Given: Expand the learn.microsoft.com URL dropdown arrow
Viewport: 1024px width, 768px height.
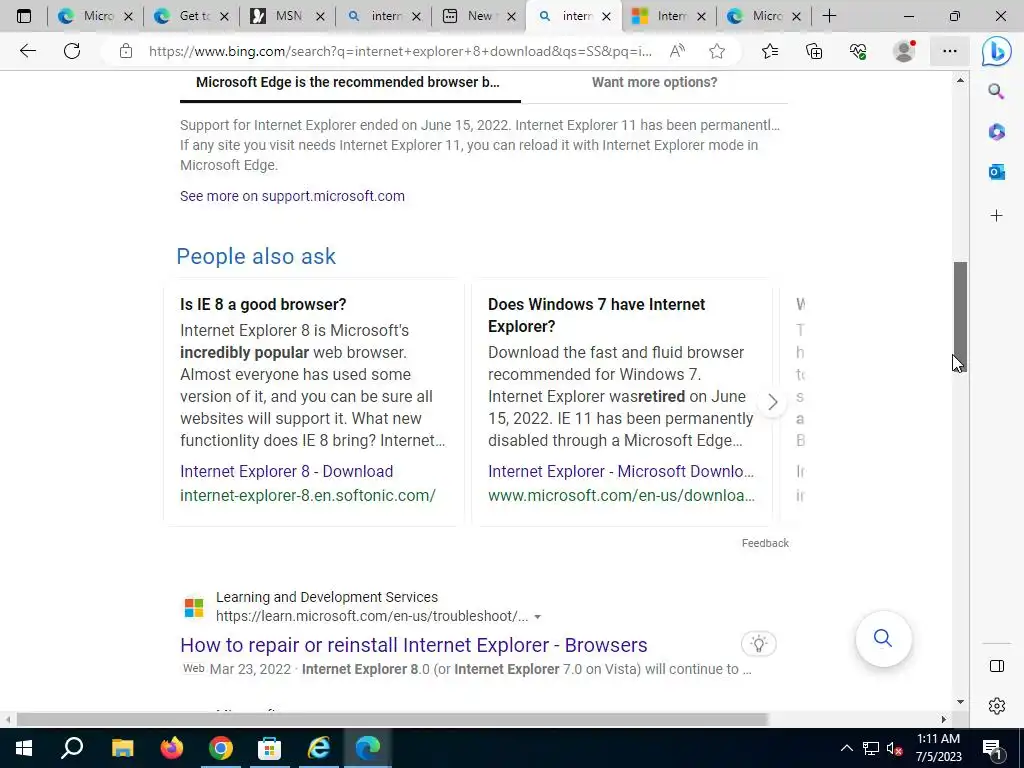Looking at the screenshot, I should tap(537, 616).
